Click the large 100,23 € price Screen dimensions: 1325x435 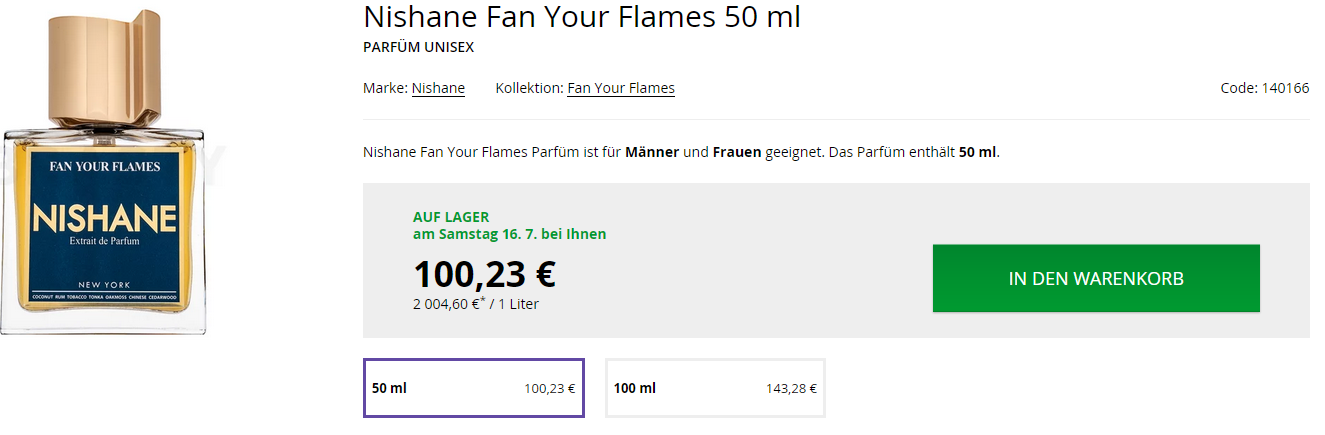coord(484,273)
